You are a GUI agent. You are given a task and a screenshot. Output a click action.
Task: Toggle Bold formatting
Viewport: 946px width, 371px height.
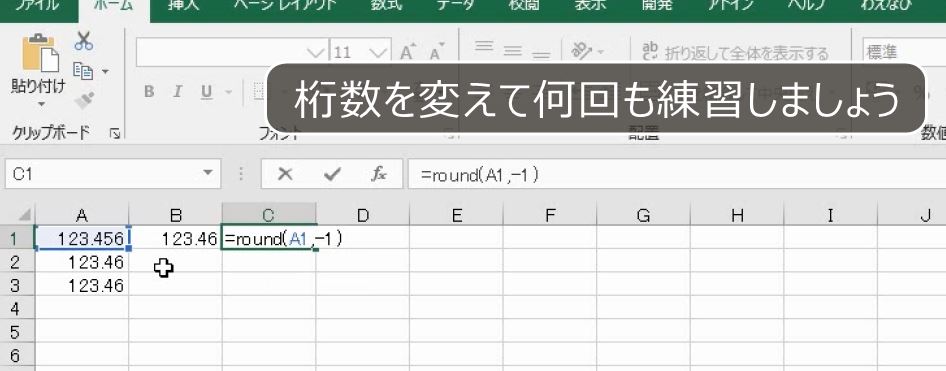pyautogui.click(x=148, y=92)
